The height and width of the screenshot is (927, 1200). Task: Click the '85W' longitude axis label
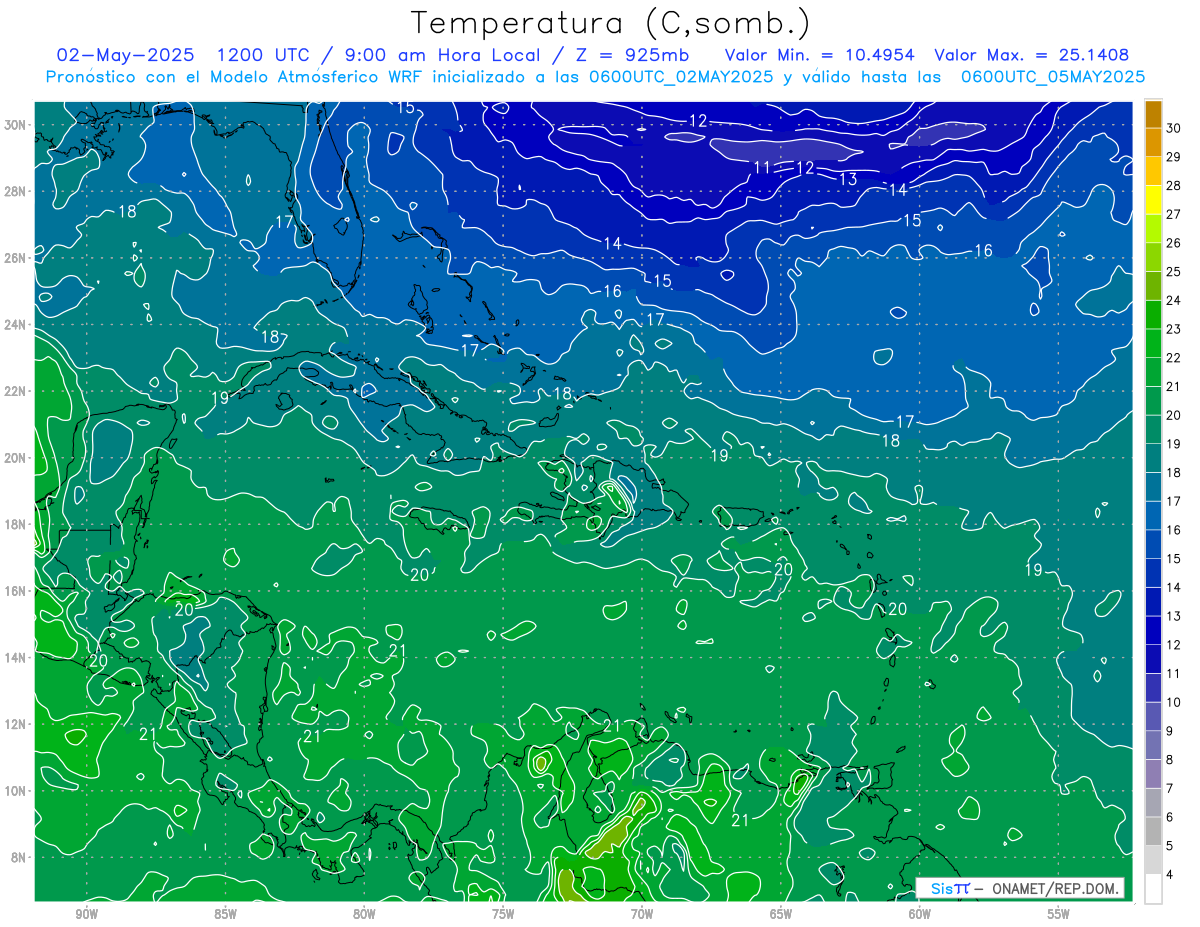225,914
